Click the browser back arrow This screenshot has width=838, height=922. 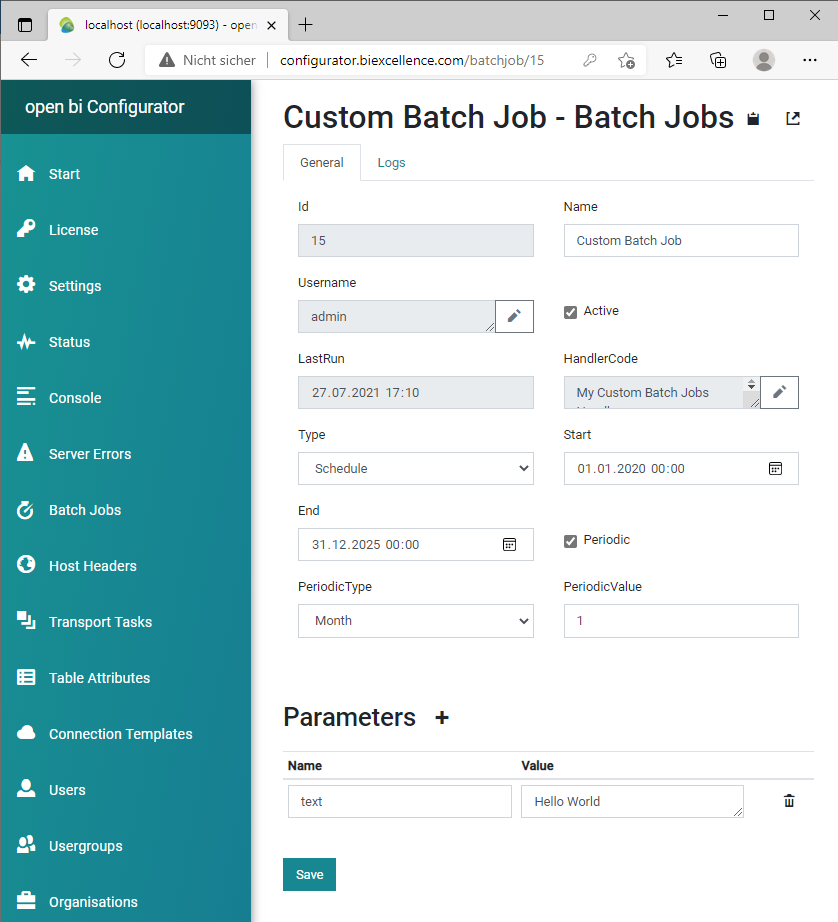point(29,60)
